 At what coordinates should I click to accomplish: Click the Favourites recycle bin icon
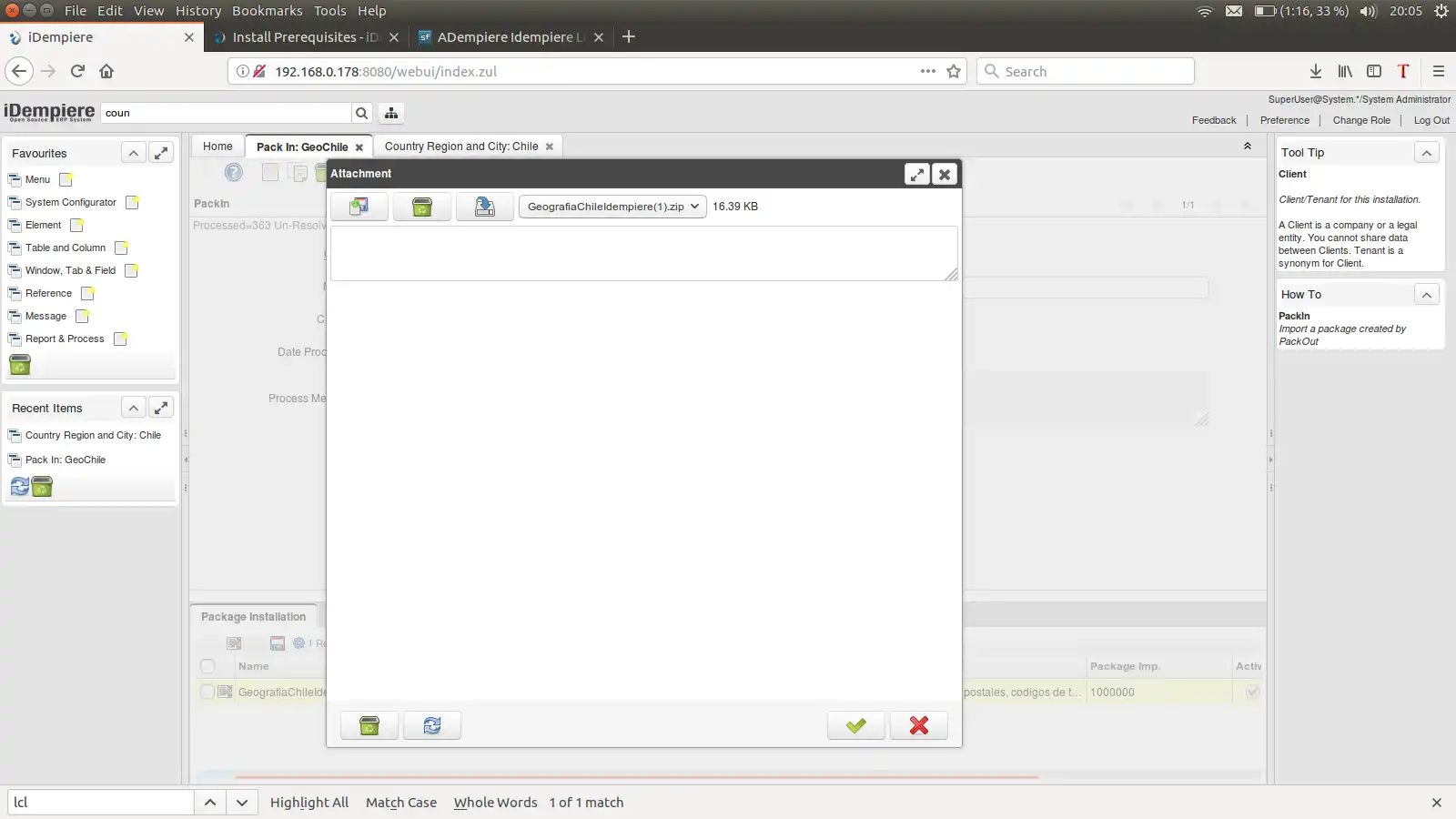click(20, 365)
